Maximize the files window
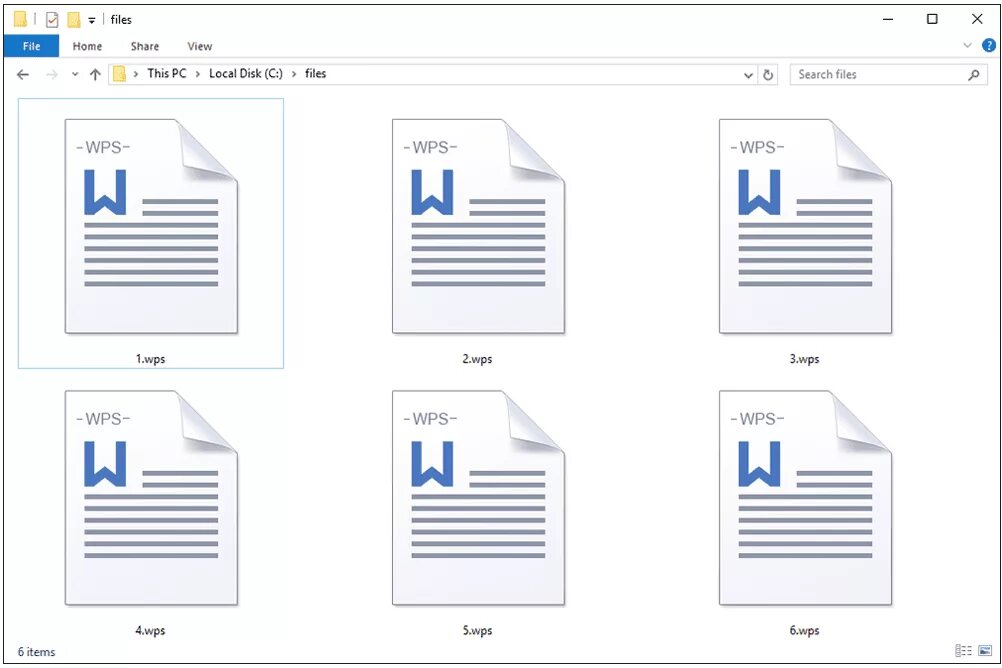The height and width of the screenshot is (668, 1002). pos(932,19)
